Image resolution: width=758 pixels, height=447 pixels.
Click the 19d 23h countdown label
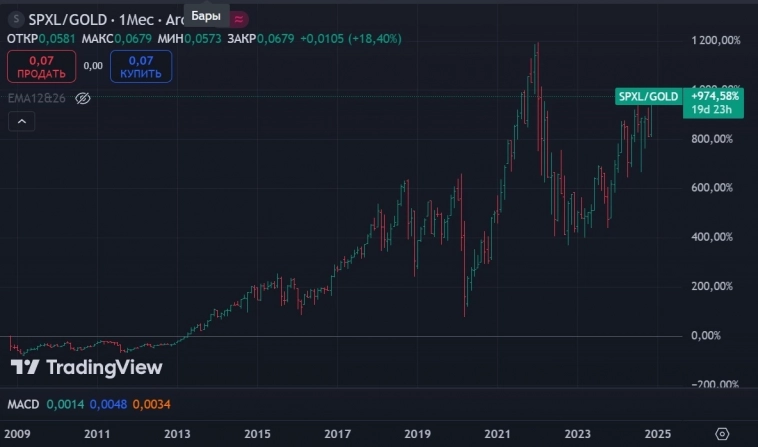(711, 110)
